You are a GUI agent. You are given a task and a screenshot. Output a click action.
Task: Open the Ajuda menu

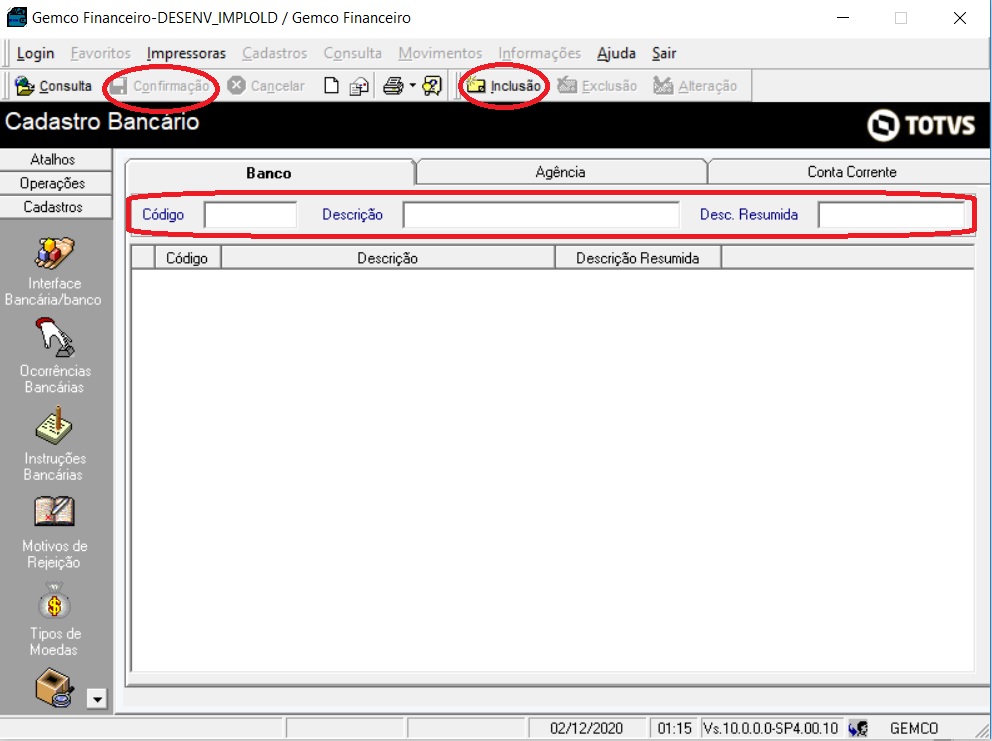click(616, 53)
